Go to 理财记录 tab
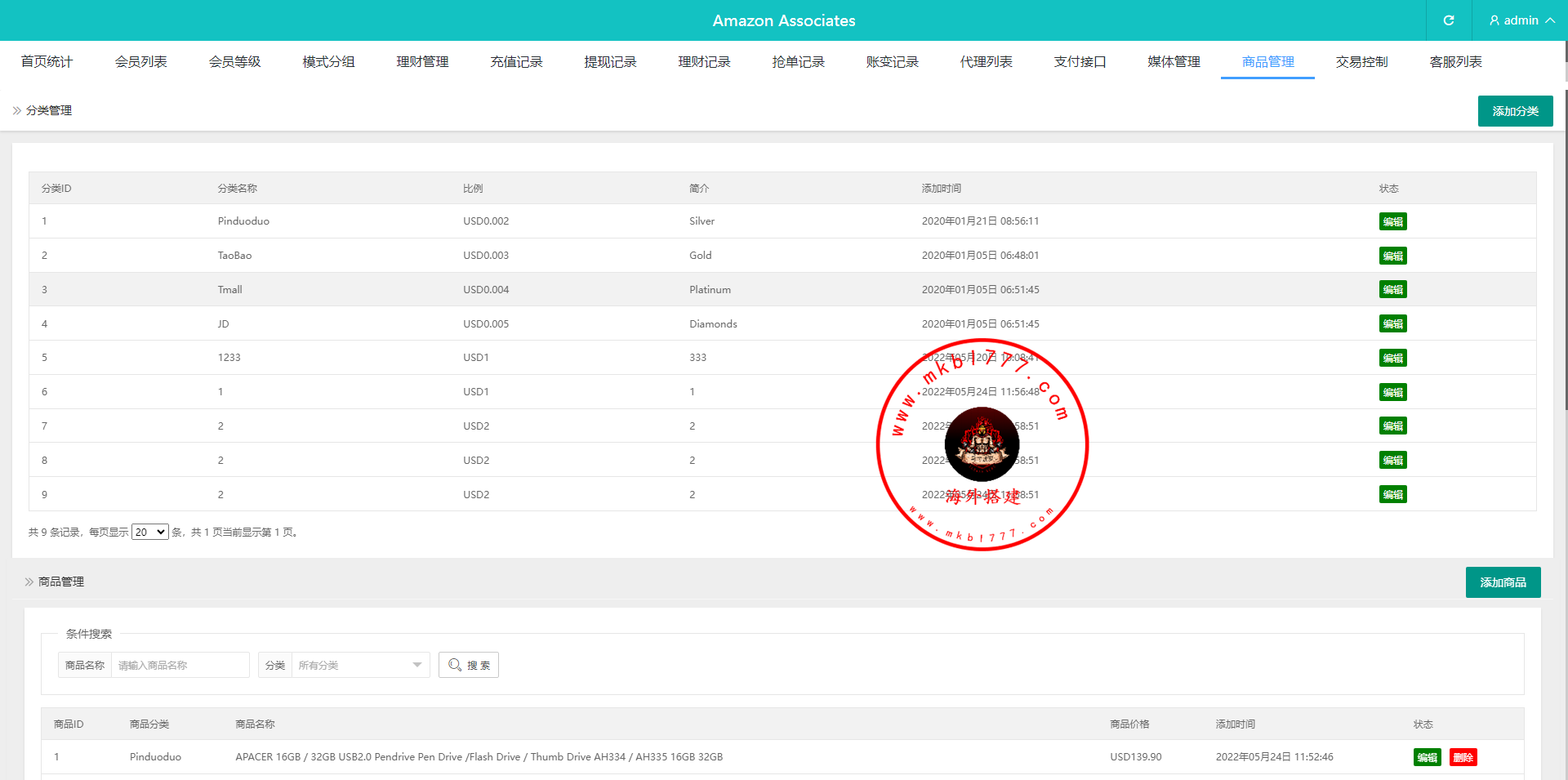The height and width of the screenshot is (780, 1568). (x=704, y=61)
